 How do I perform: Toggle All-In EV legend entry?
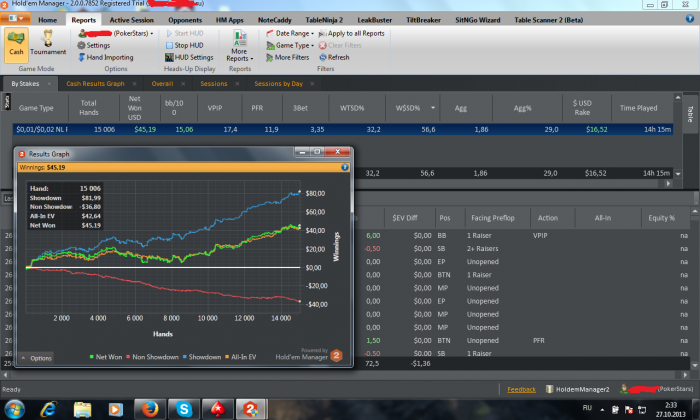(x=240, y=357)
